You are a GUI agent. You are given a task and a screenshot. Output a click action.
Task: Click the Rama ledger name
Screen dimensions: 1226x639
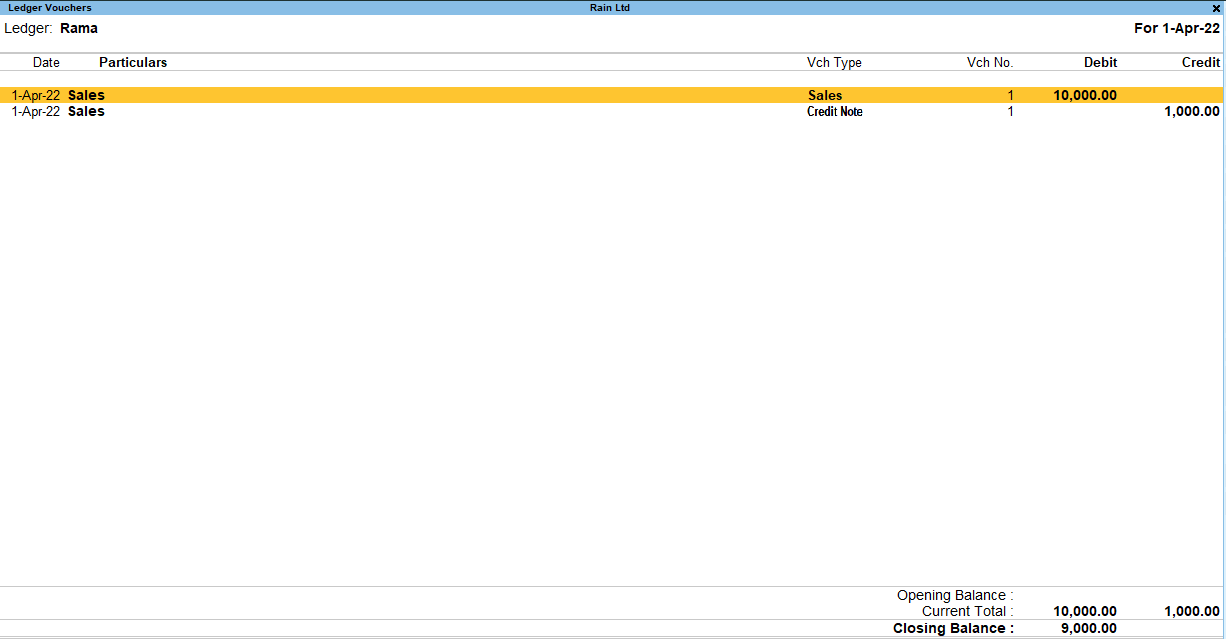[79, 28]
